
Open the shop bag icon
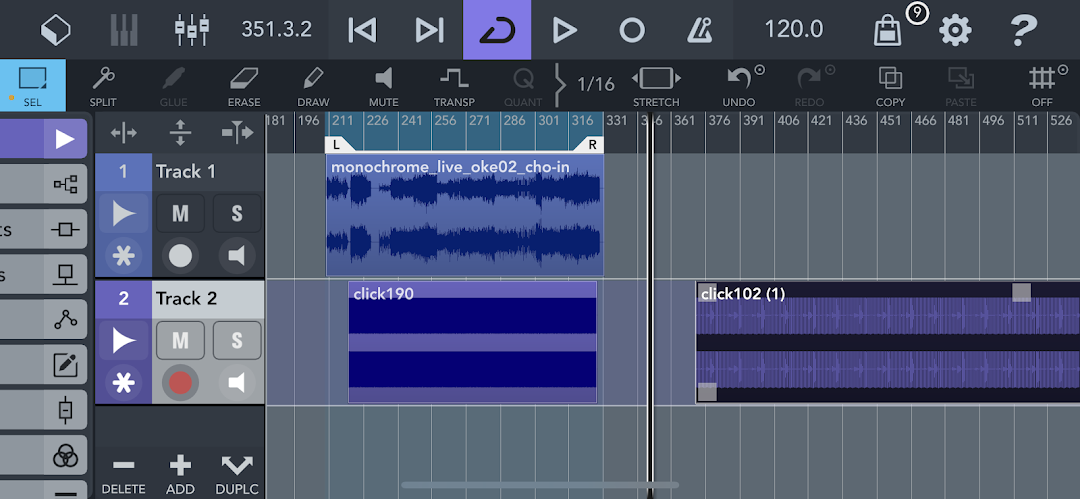(887, 31)
